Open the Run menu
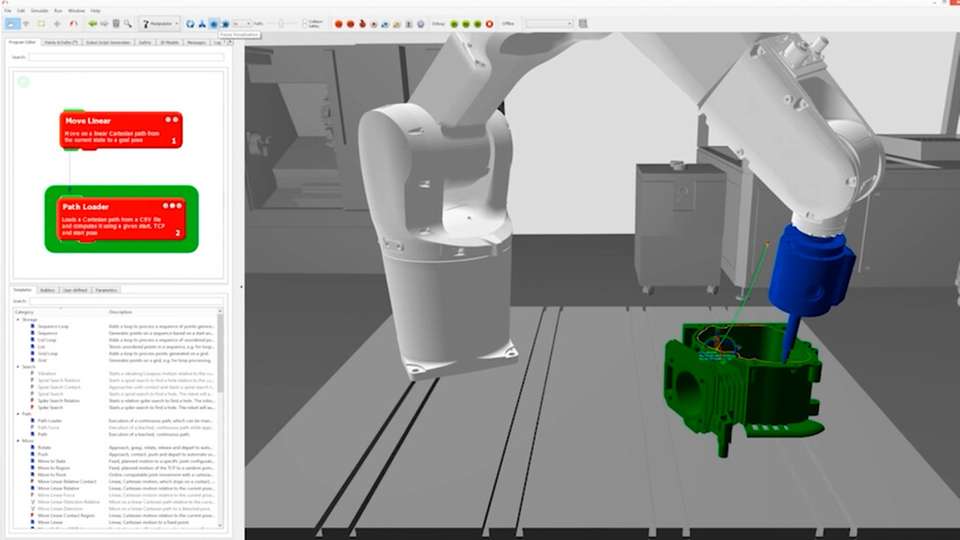This screenshot has height=540, width=960. 58,11
